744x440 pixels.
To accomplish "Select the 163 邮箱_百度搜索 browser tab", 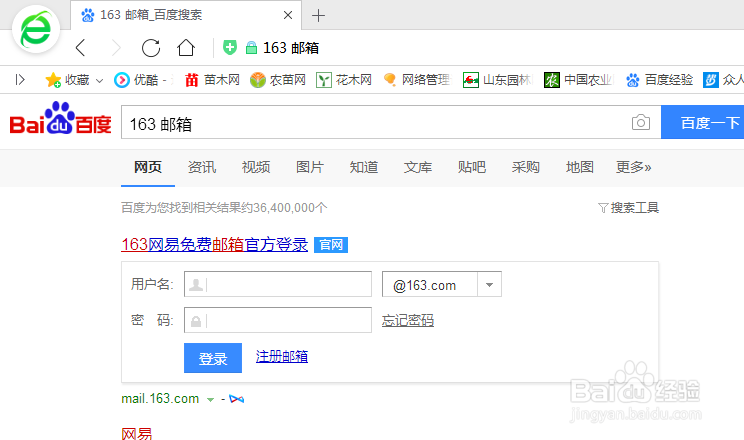I will (x=186, y=15).
